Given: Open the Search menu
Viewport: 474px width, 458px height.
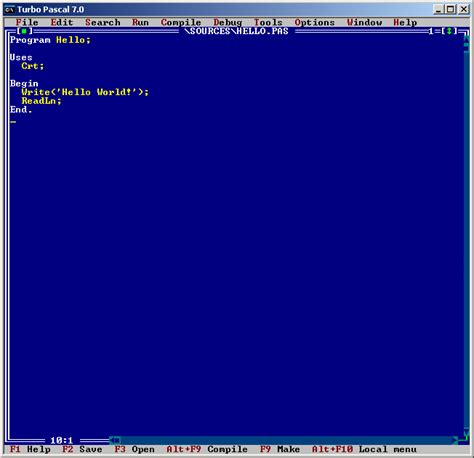Looking at the screenshot, I should (x=102, y=22).
